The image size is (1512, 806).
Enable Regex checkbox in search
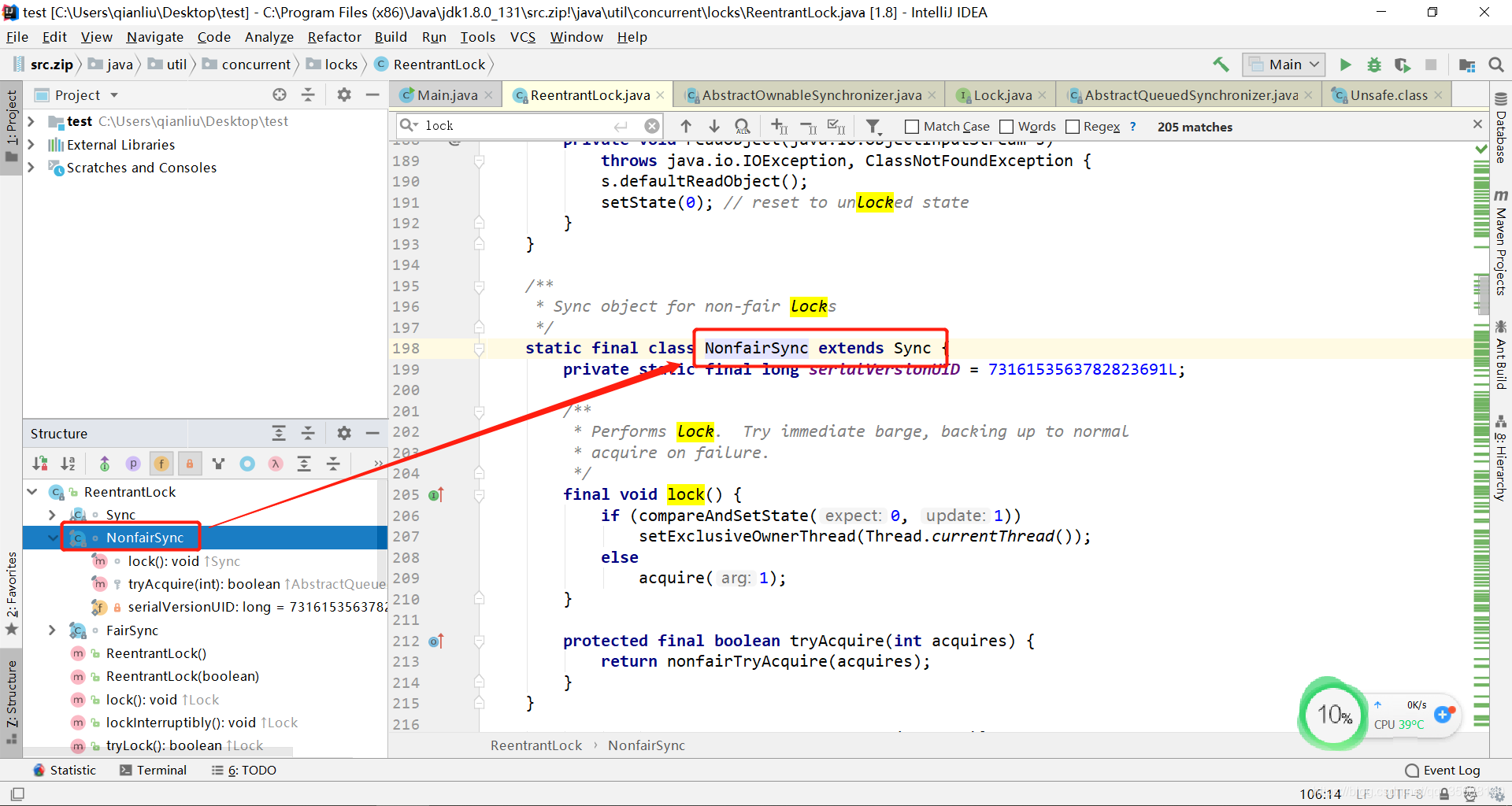click(x=1073, y=127)
